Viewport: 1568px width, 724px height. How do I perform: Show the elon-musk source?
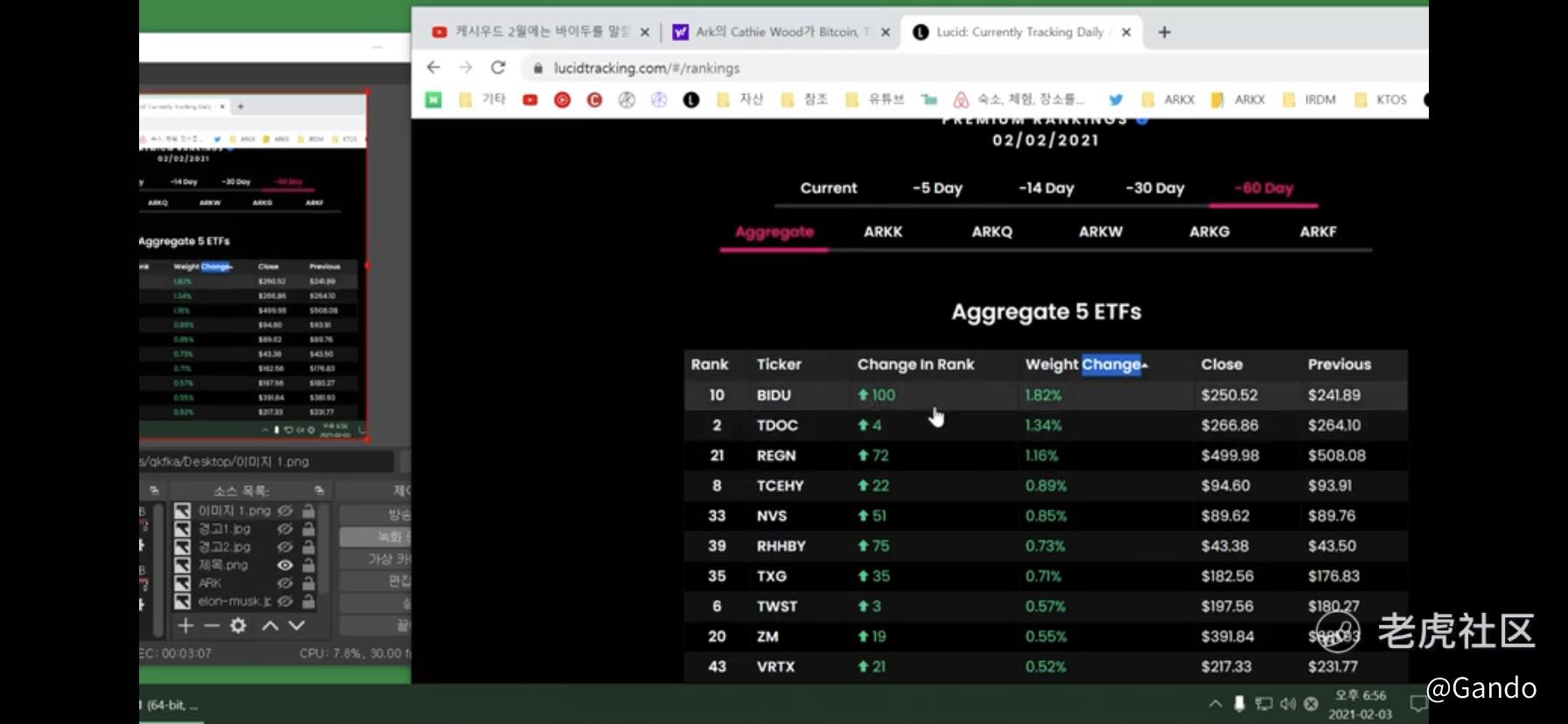coord(285,602)
